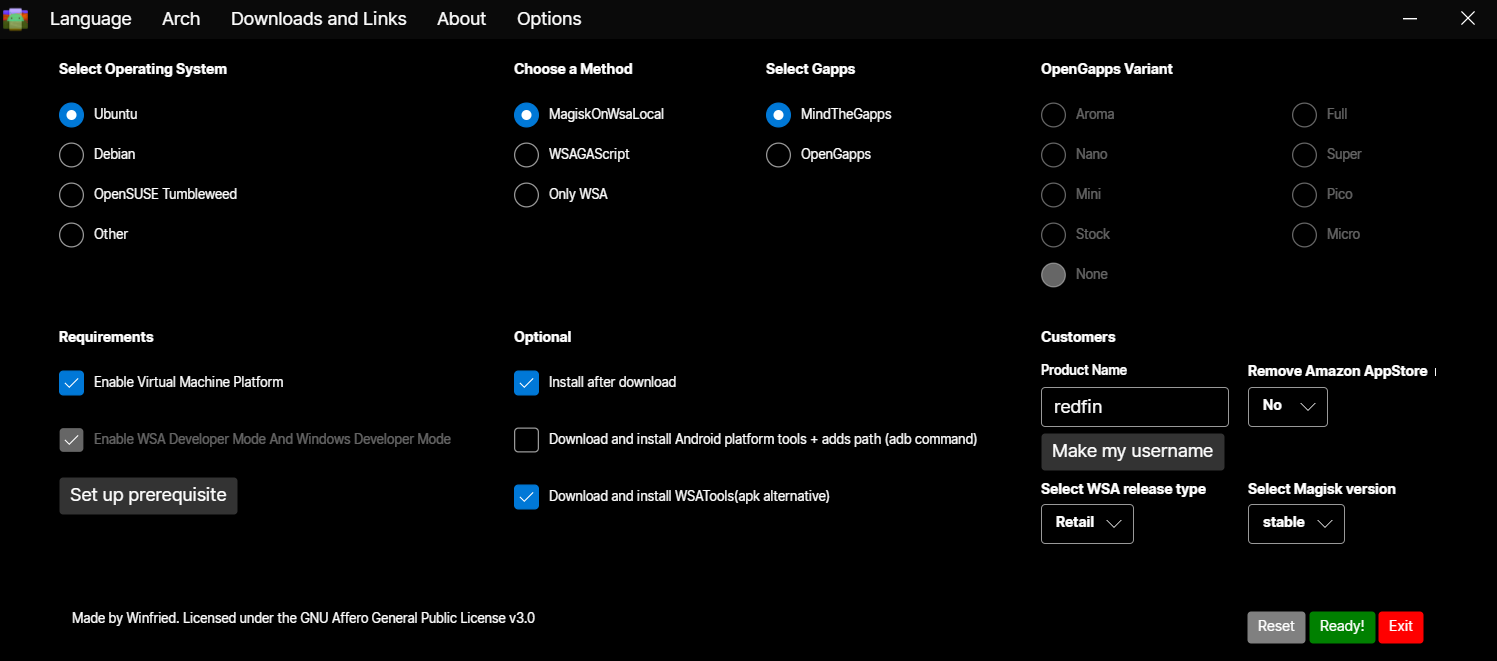The image size is (1497, 661).
Task: Open the Language menu
Action: pyautogui.click(x=90, y=19)
